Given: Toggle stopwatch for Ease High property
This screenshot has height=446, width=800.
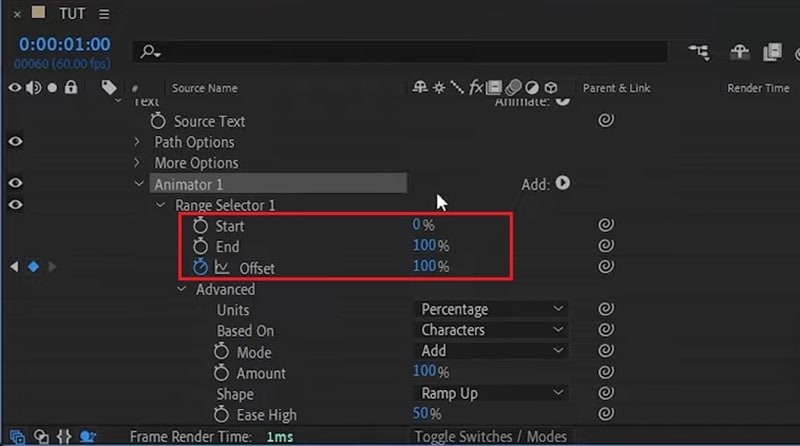Looking at the screenshot, I should (x=221, y=414).
